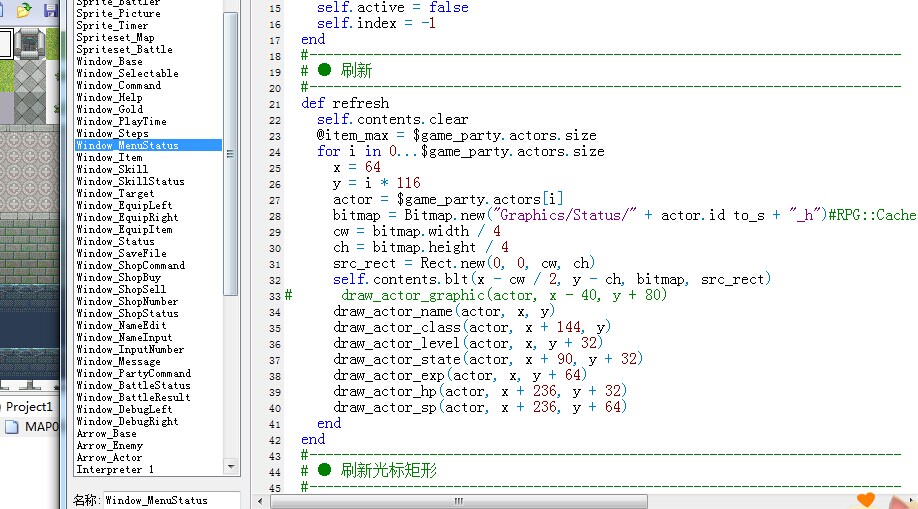The image size is (918, 509).
Task: Click the script list scrollbar thumb
Action: [231, 153]
